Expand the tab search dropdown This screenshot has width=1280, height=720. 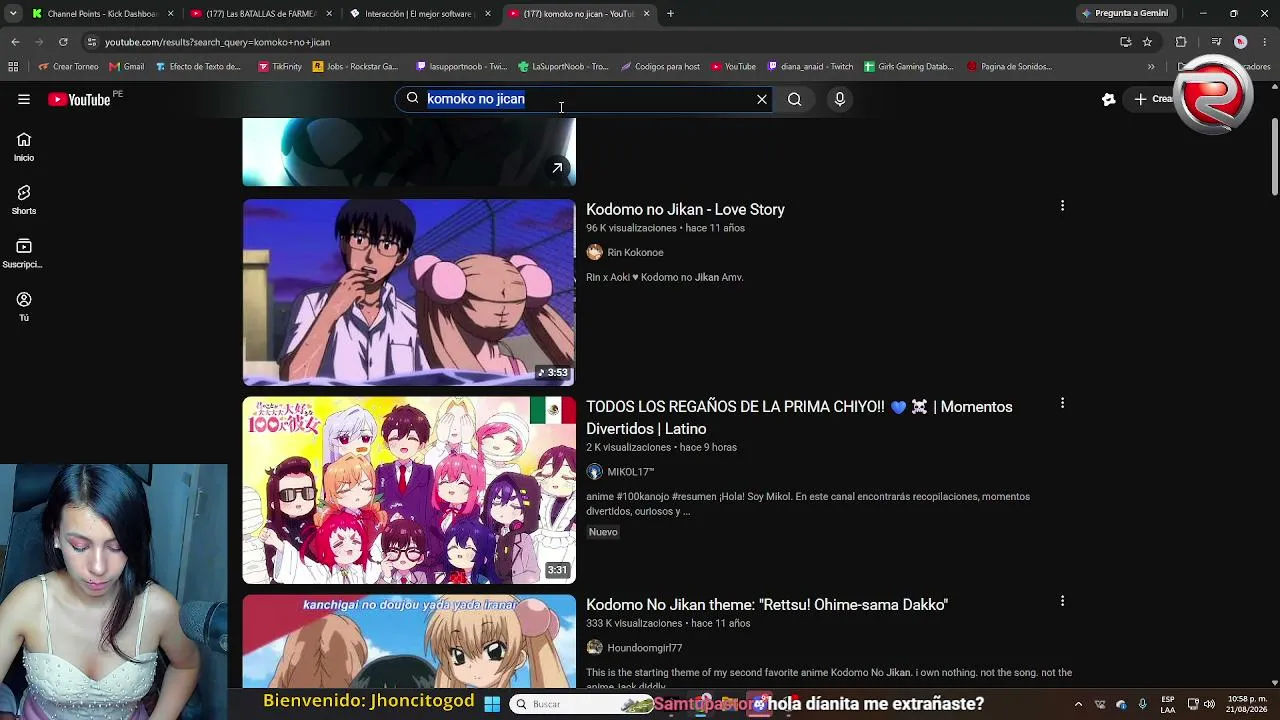[12, 14]
